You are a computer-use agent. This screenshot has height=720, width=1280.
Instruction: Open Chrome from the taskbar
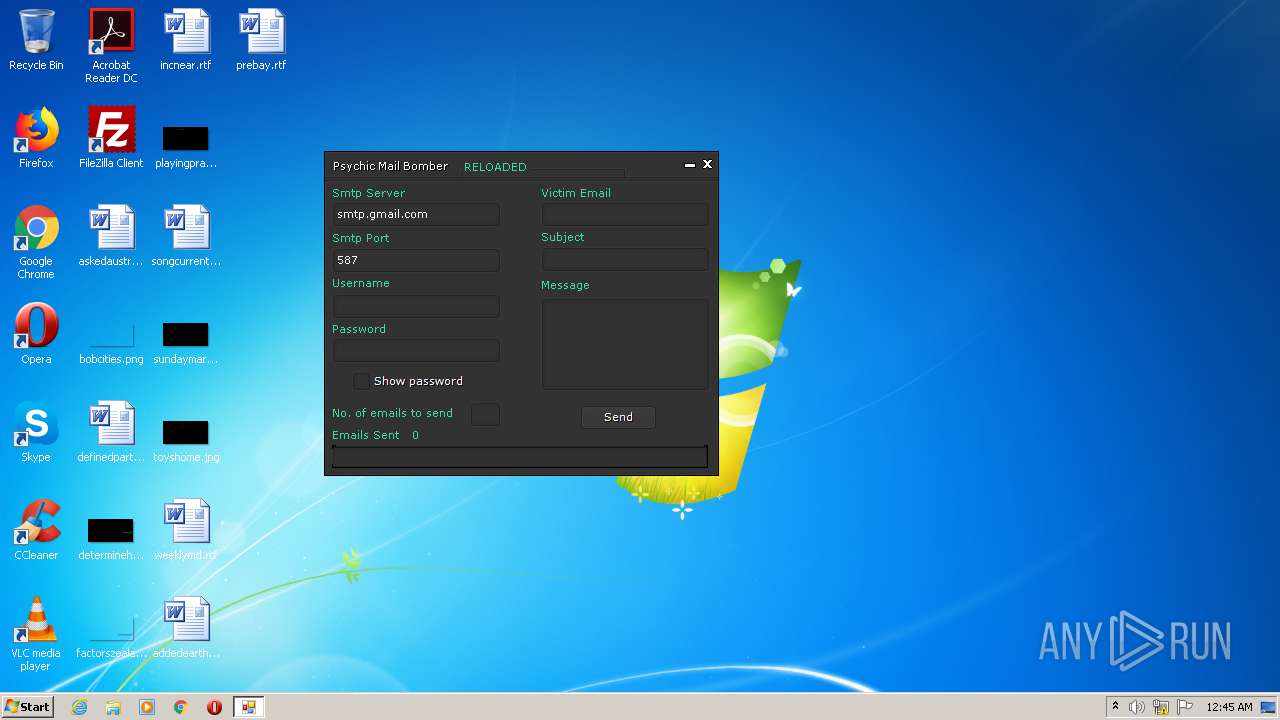pyautogui.click(x=181, y=707)
